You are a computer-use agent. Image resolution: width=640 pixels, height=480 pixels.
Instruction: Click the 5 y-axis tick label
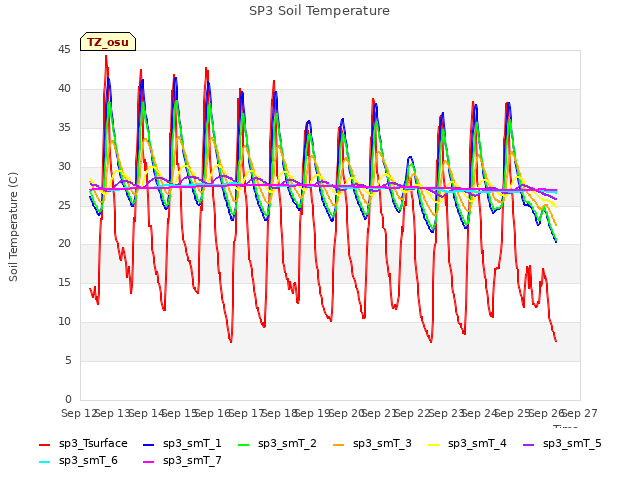click(68, 360)
